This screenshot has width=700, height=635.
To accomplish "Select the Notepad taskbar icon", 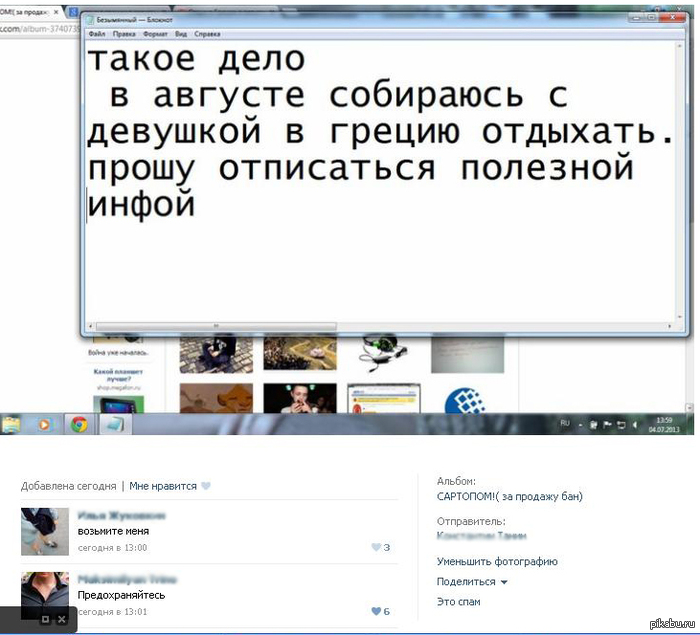I will click(117, 424).
